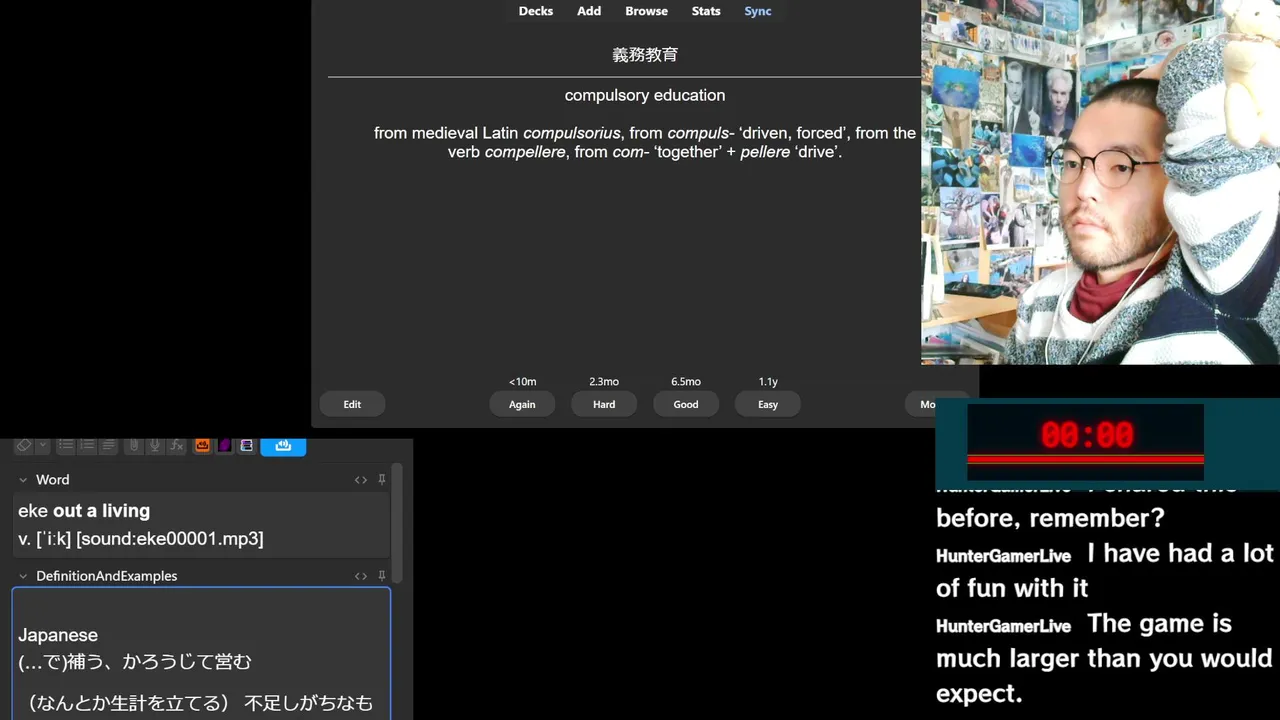Click the blue highlighted audio add-on button
Viewport: 1280px width, 720px height.
(283, 445)
